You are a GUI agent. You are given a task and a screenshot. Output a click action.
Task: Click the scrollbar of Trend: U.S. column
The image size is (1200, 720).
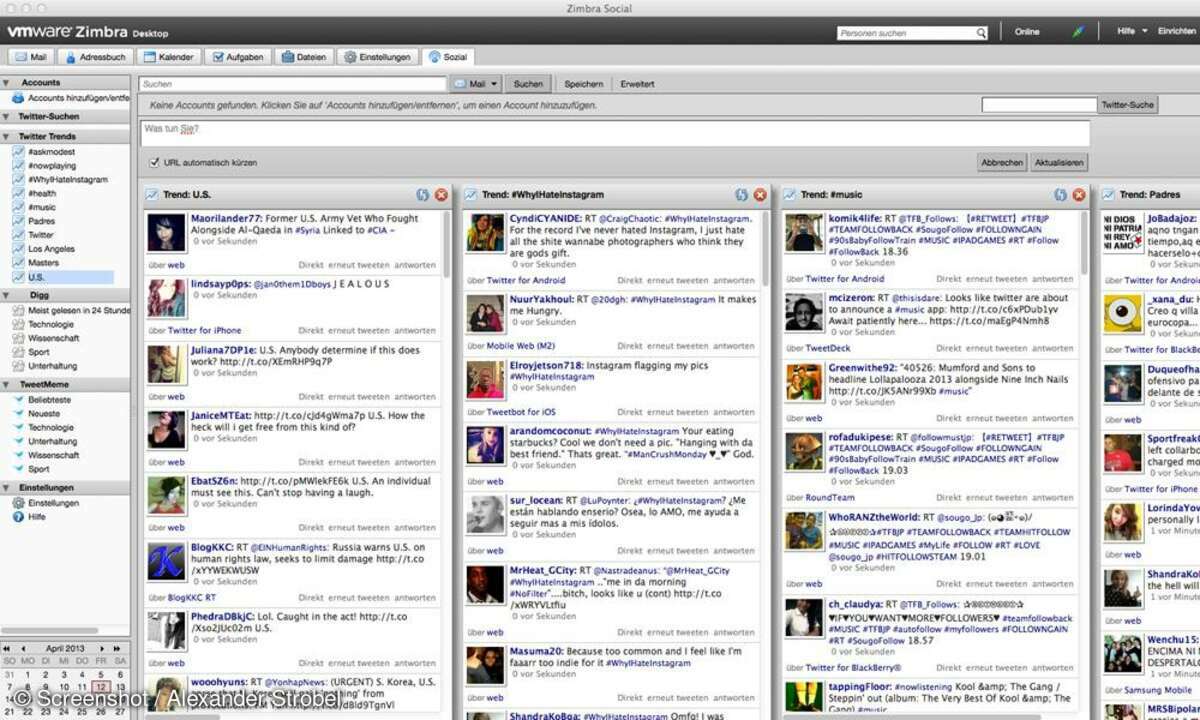pyautogui.click(x=445, y=245)
